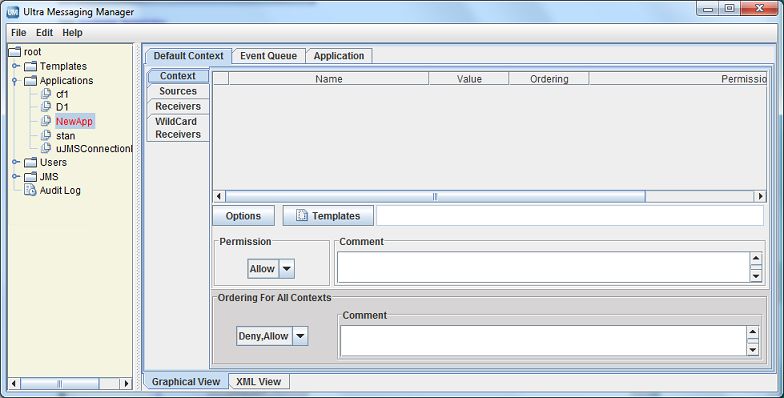Click the uJMSConnection application icon
This screenshot has height=398, width=784.
pos(46,148)
